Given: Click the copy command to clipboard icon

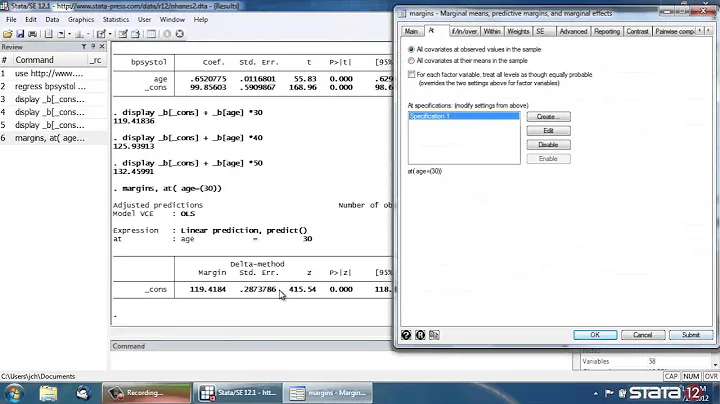Looking at the screenshot, I should pyautogui.click(x=434, y=335).
